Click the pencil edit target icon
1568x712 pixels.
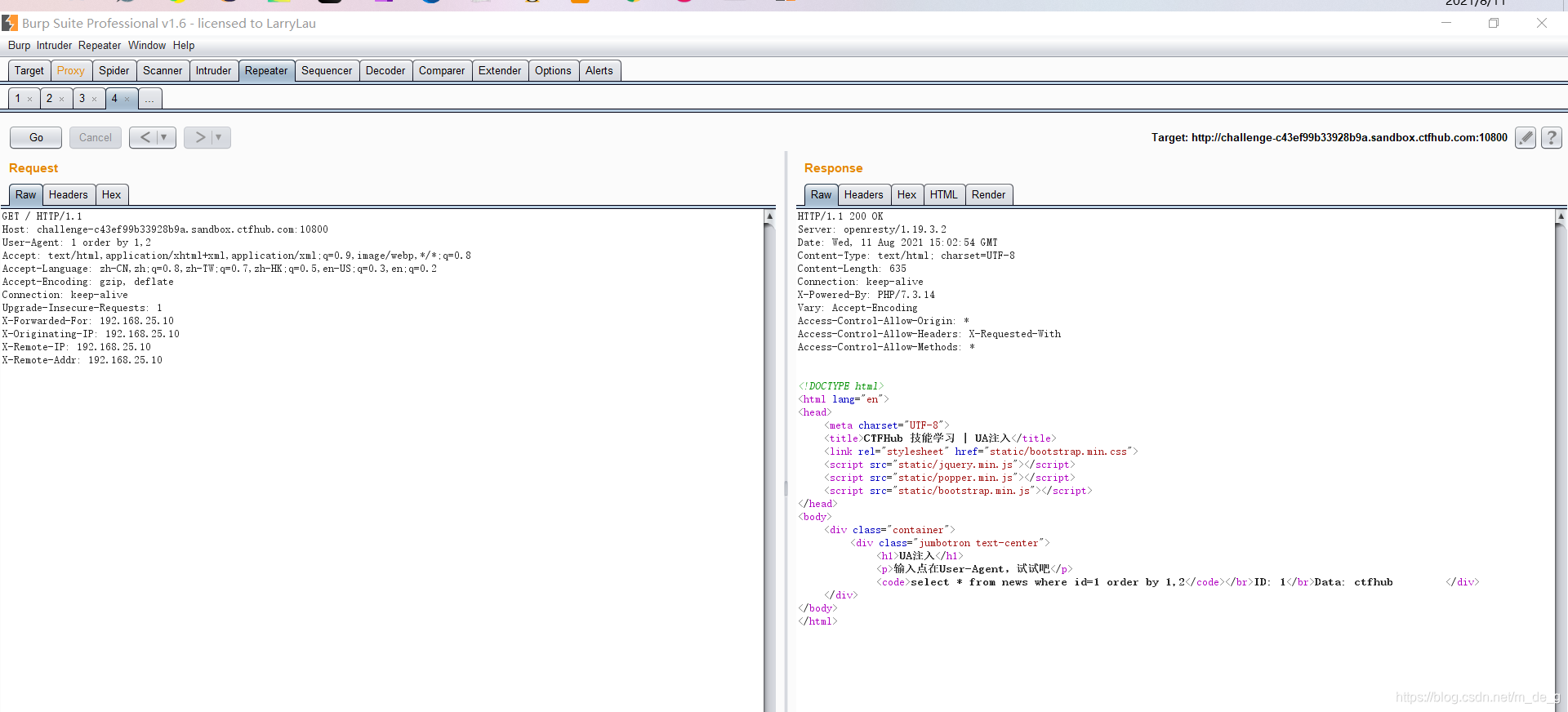(x=1526, y=137)
